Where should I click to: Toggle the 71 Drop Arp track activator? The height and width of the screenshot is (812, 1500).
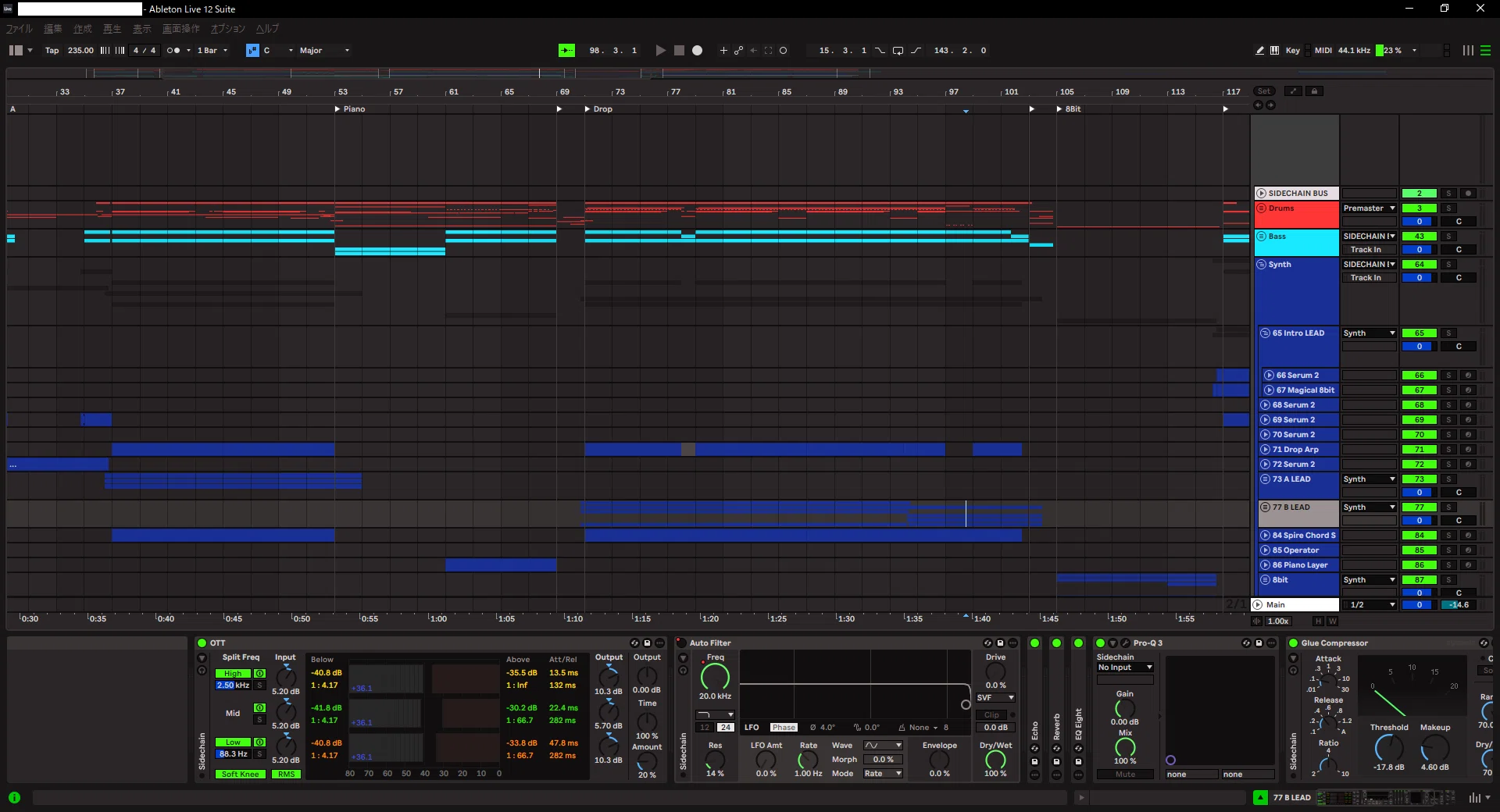click(1420, 450)
